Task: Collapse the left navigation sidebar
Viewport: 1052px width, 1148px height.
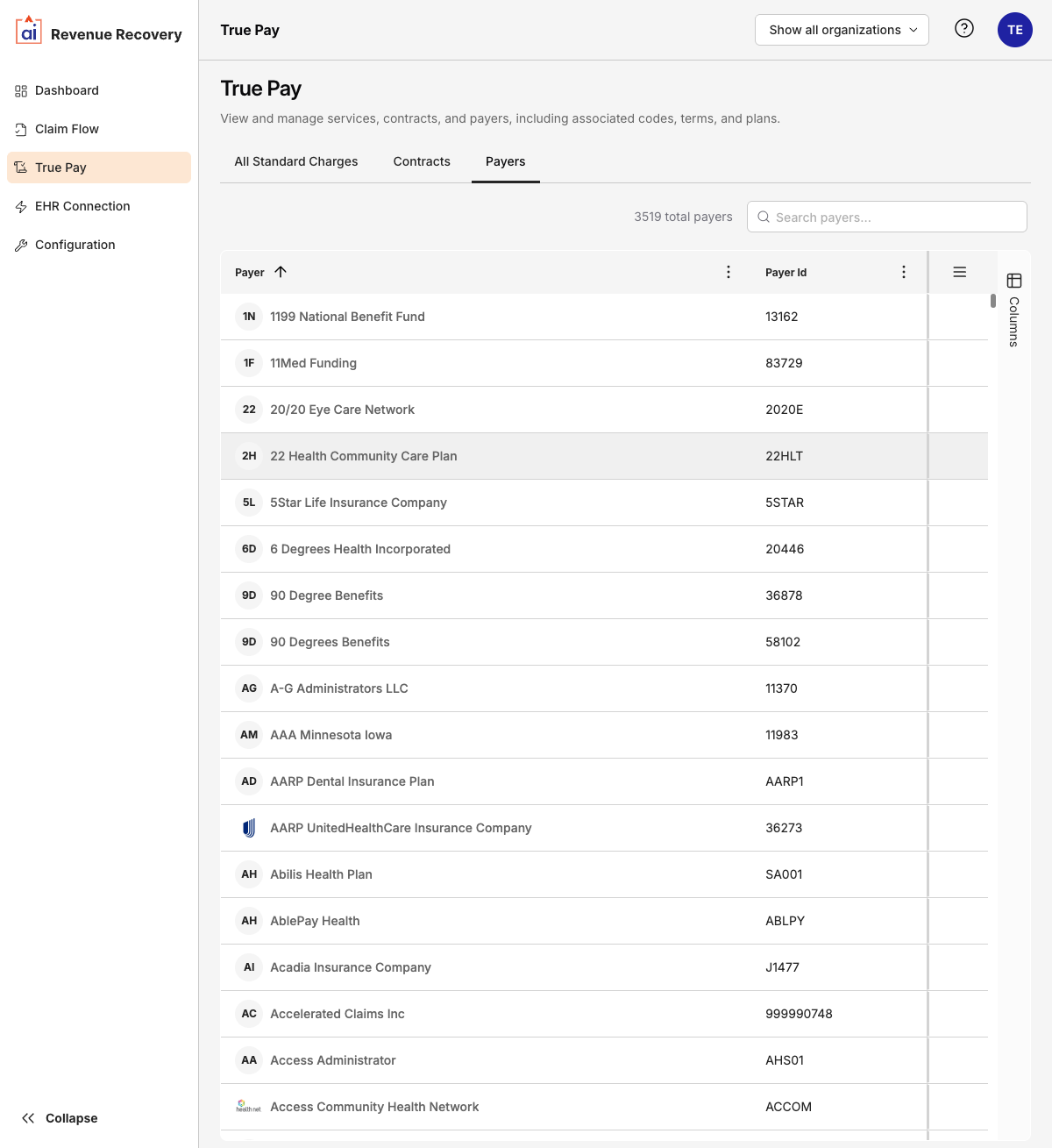Action: [60, 1118]
